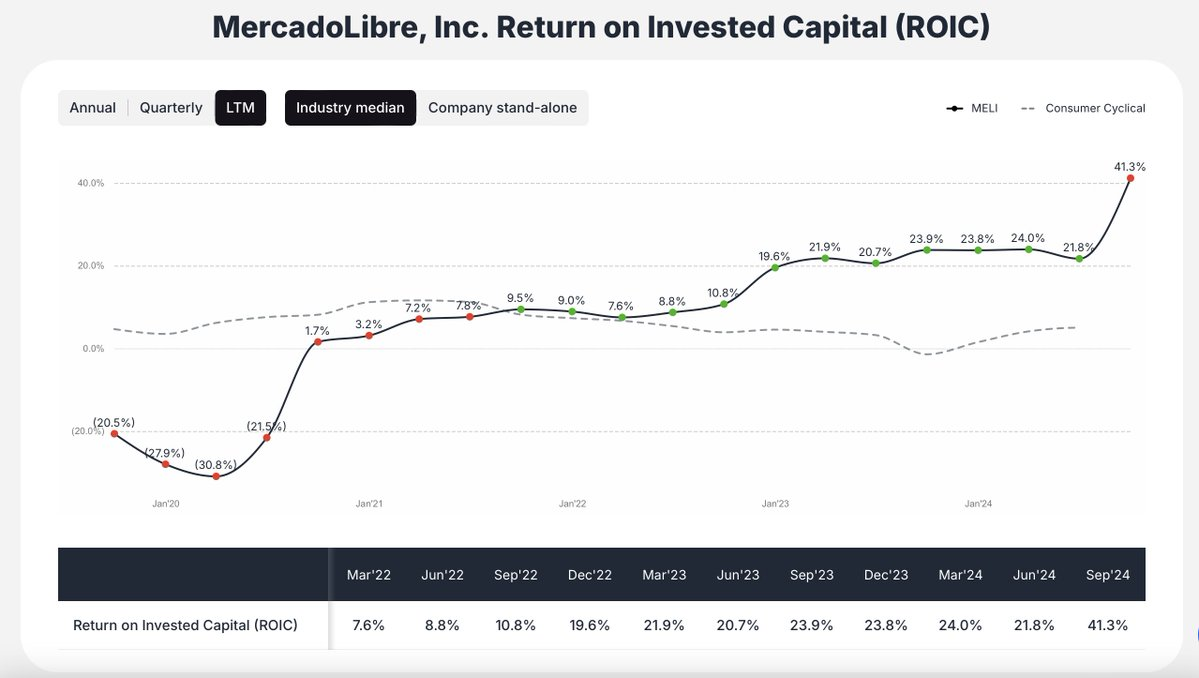This screenshot has height=678, width=1199.
Task: Click the Sep'24 column header
Action: (1109, 574)
